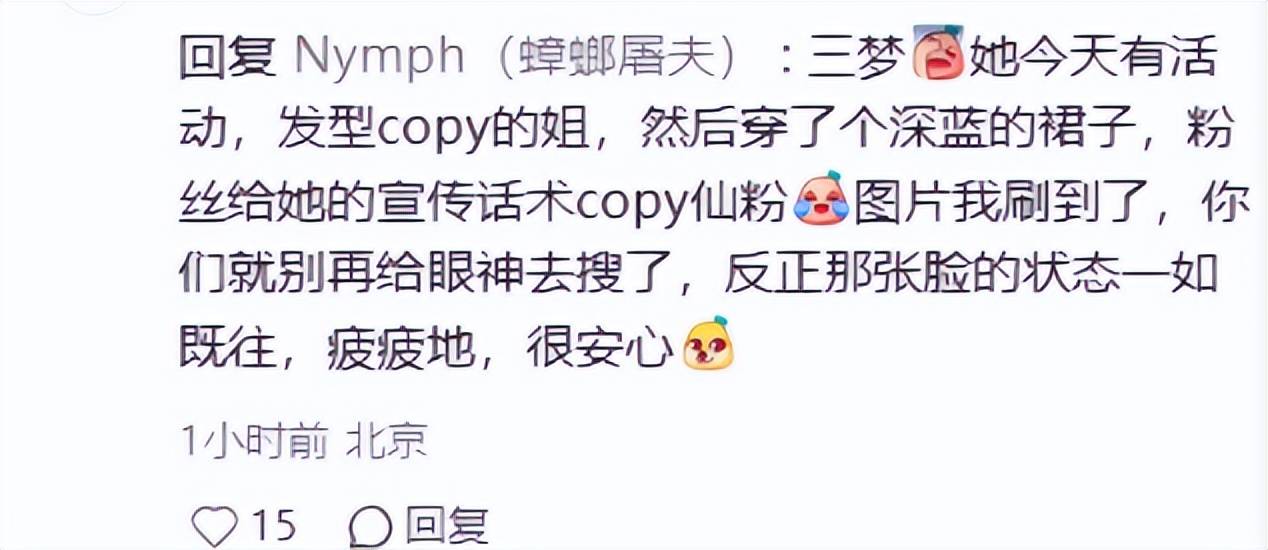Click the reply speech bubble icon
The width and height of the screenshot is (1268, 550).
point(374,525)
